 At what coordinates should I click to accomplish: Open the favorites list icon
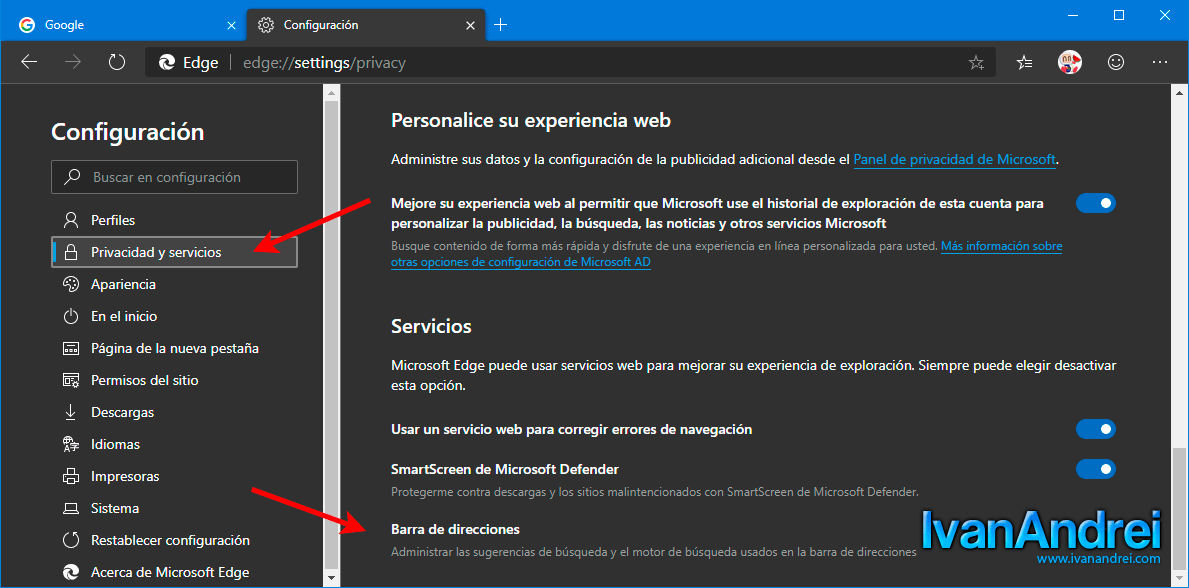pos(1024,63)
